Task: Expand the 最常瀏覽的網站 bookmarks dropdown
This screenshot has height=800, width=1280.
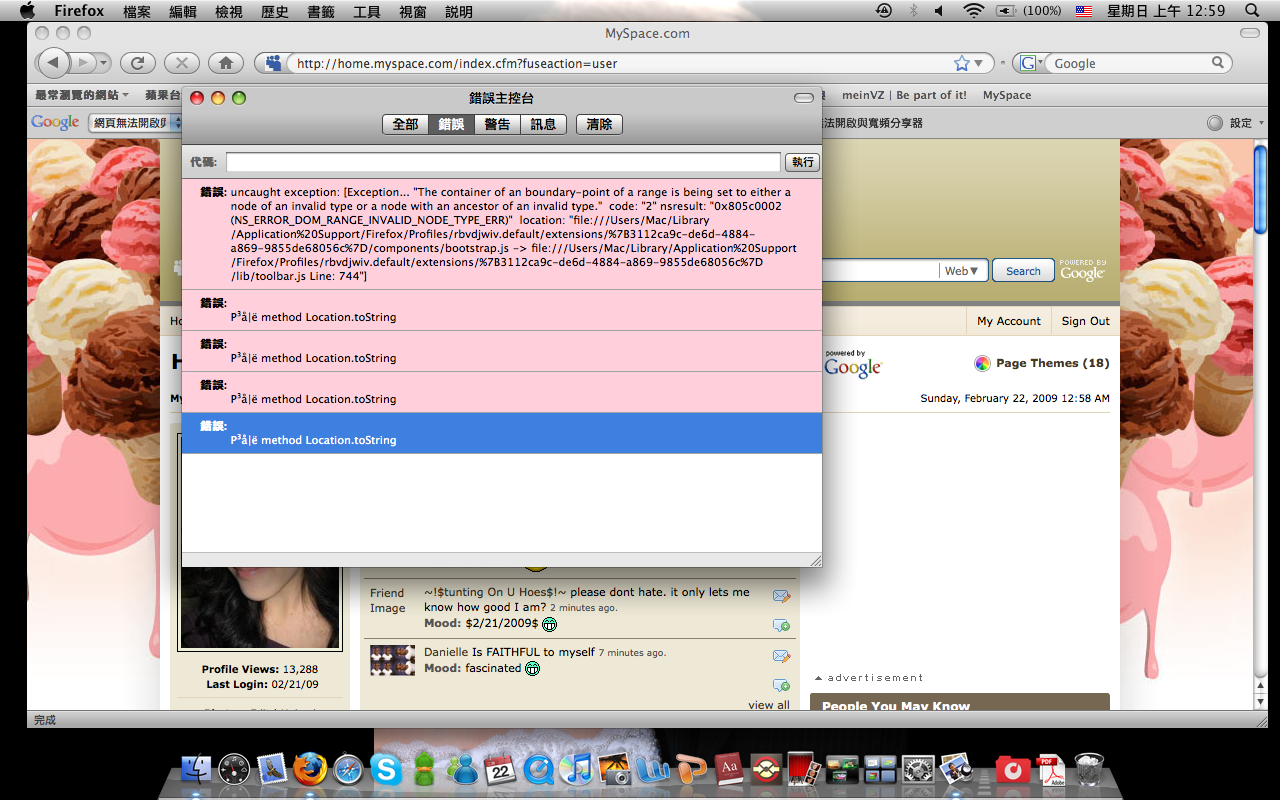Action: (82, 95)
